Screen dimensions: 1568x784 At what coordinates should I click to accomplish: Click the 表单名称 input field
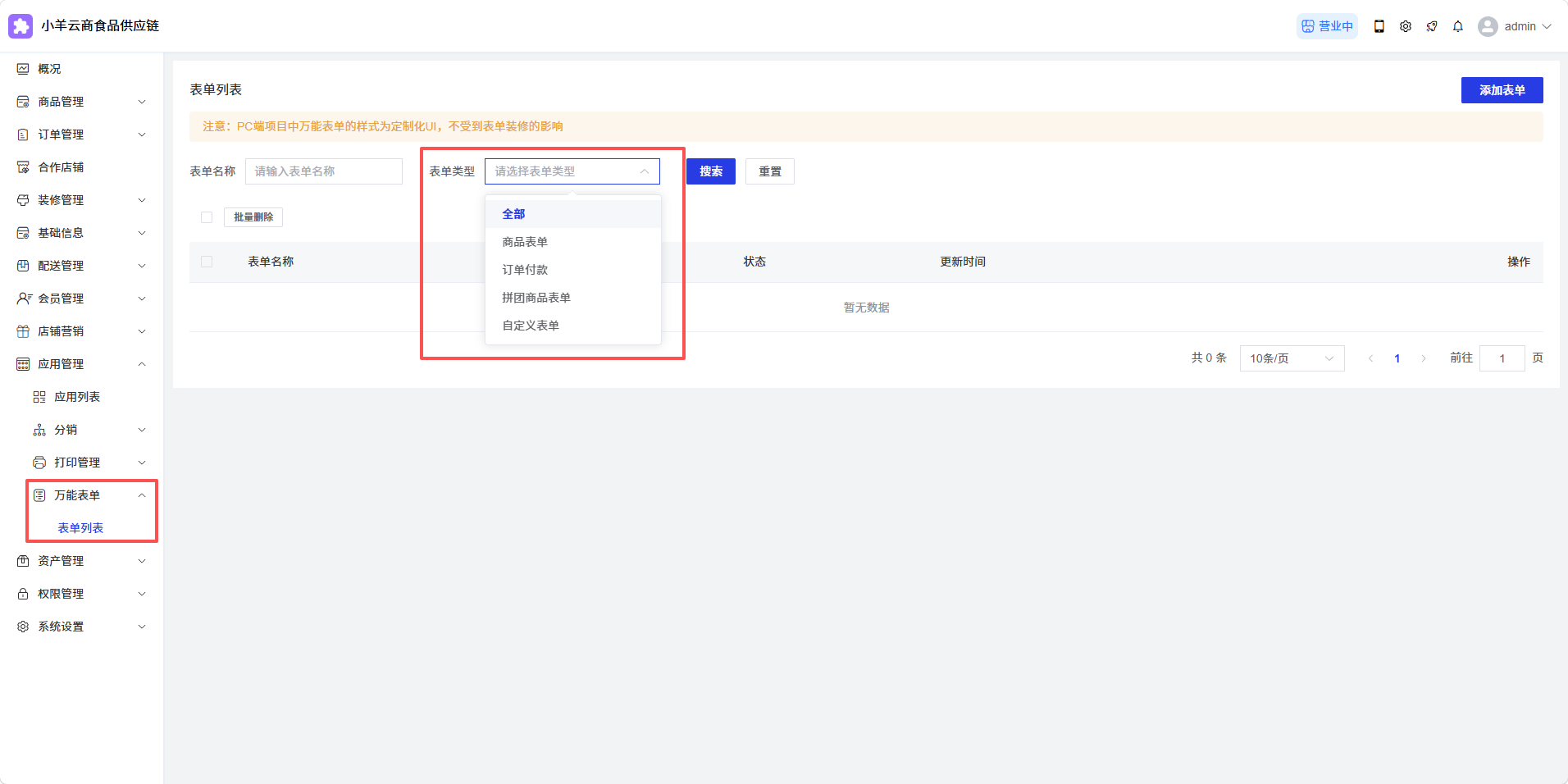coord(323,171)
